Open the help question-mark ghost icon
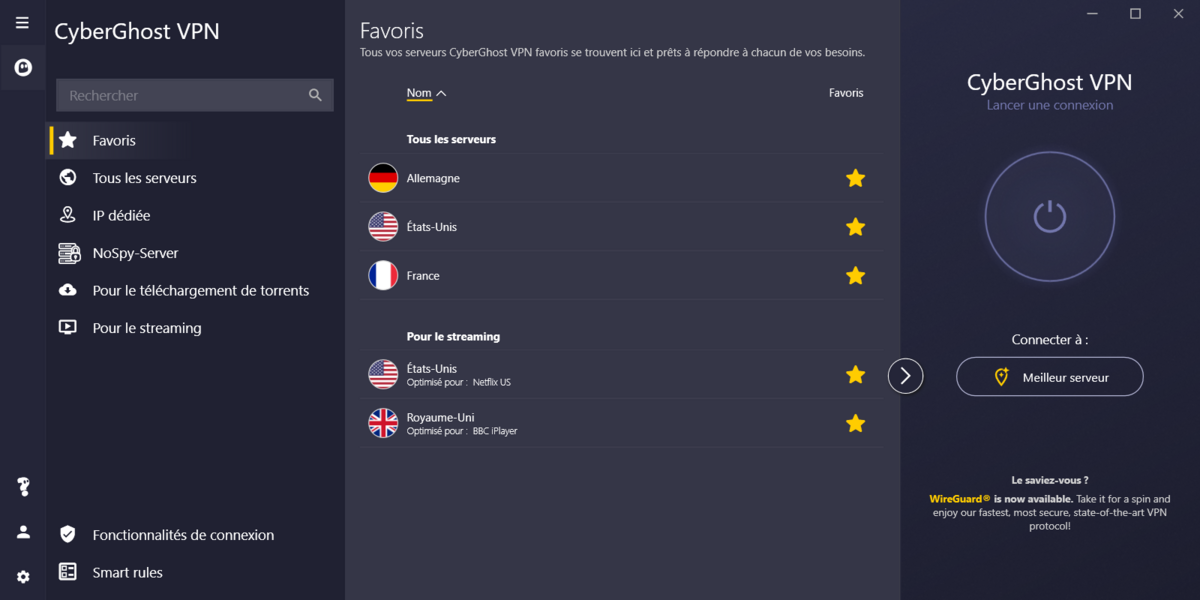 click(x=23, y=487)
